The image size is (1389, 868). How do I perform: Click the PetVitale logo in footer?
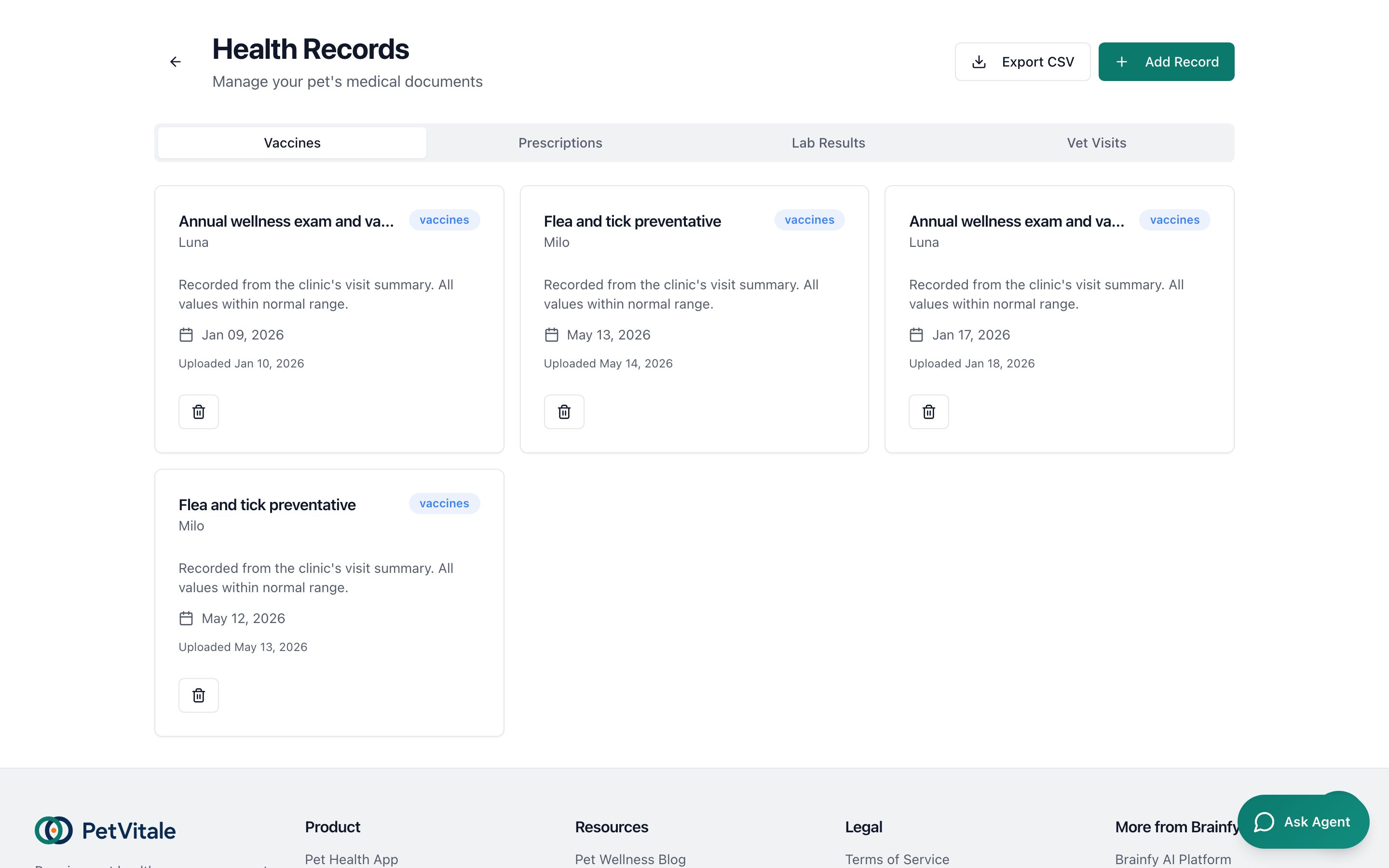pyautogui.click(x=106, y=830)
